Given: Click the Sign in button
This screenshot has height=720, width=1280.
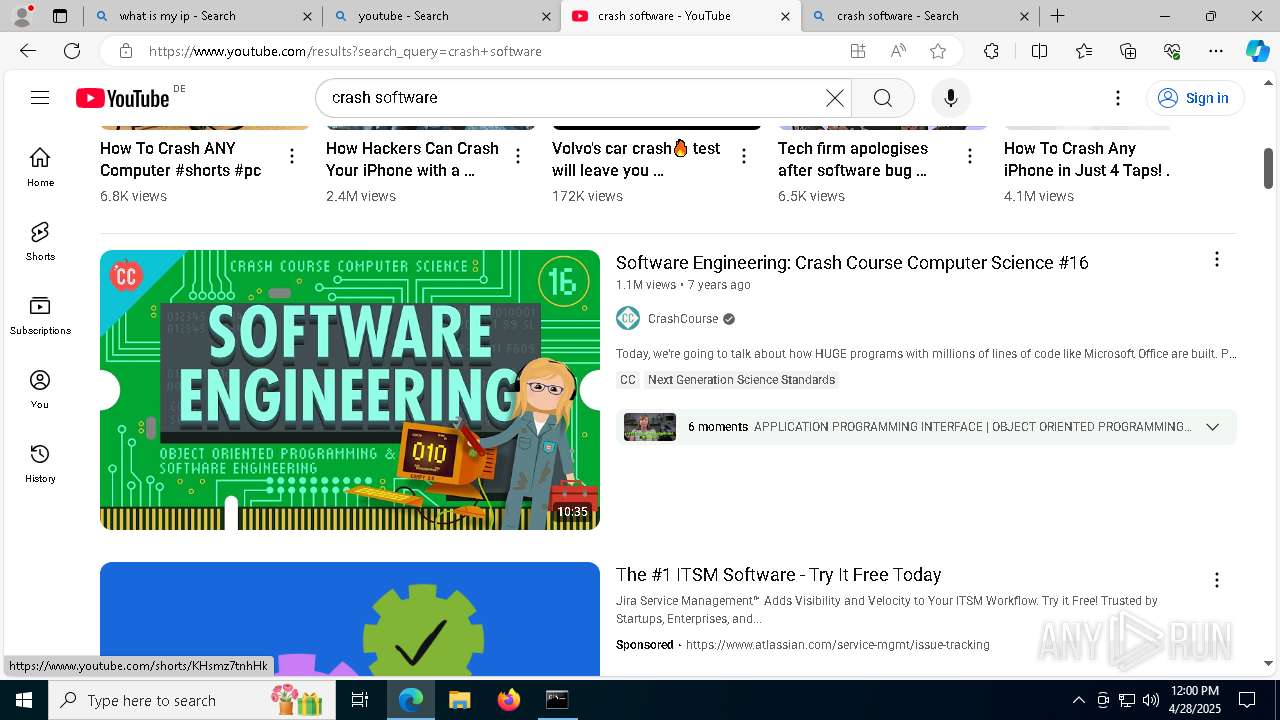Looking at the screenshot, I should click(x=1194, y=98).
